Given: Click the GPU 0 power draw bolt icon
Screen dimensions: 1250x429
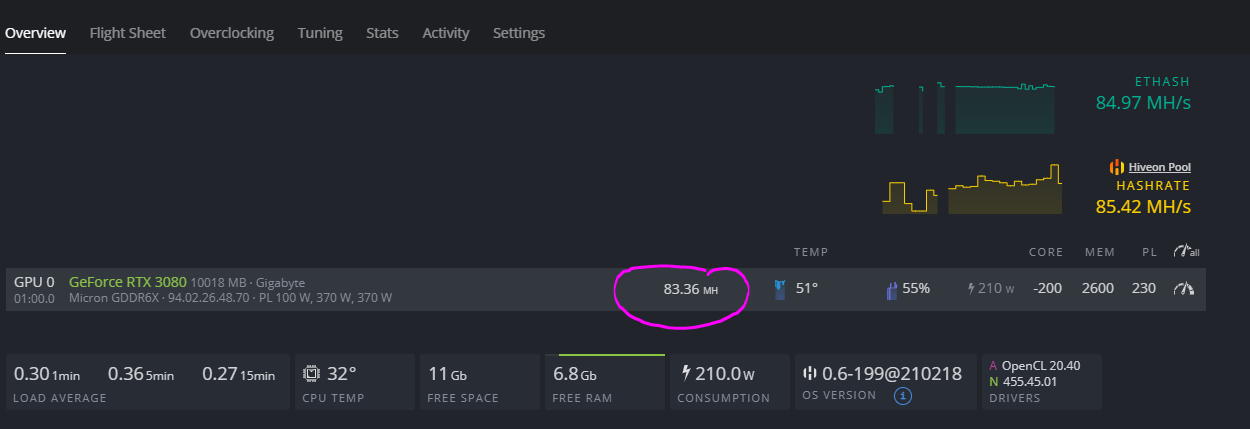Looking at the screenshot, I should (971, 289).
